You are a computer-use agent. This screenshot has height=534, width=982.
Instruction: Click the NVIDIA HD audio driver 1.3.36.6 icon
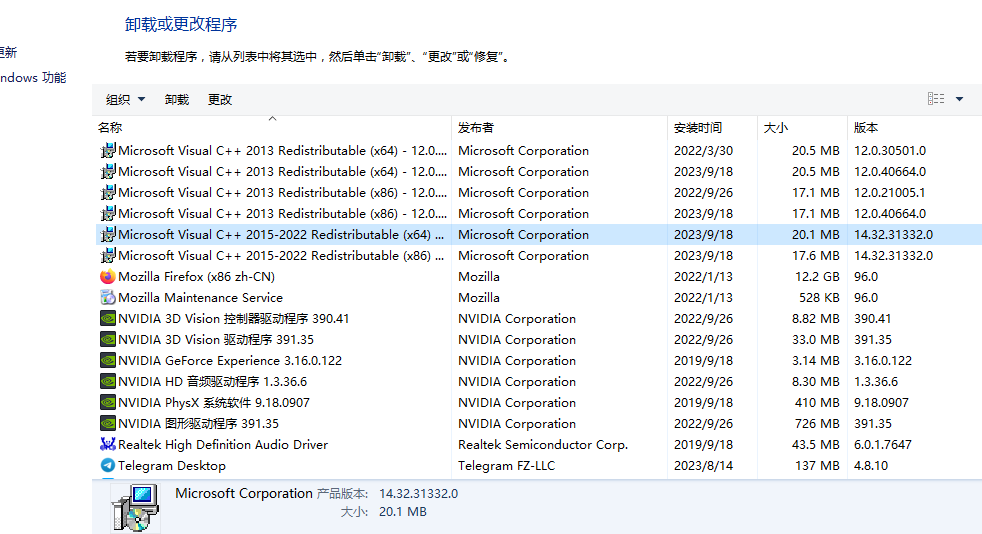point(108,381)
